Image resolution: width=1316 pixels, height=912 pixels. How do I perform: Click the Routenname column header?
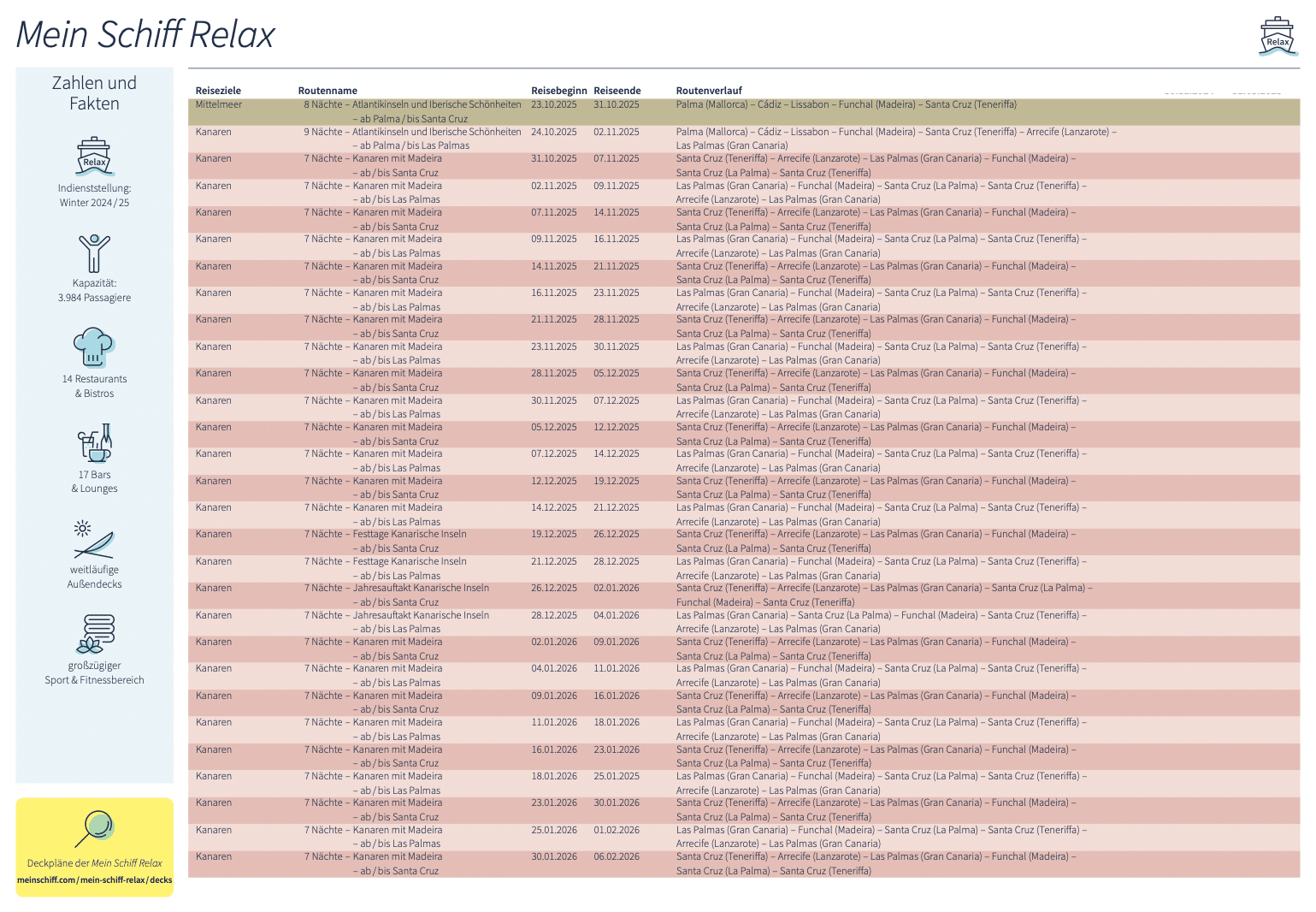(328, 91)
